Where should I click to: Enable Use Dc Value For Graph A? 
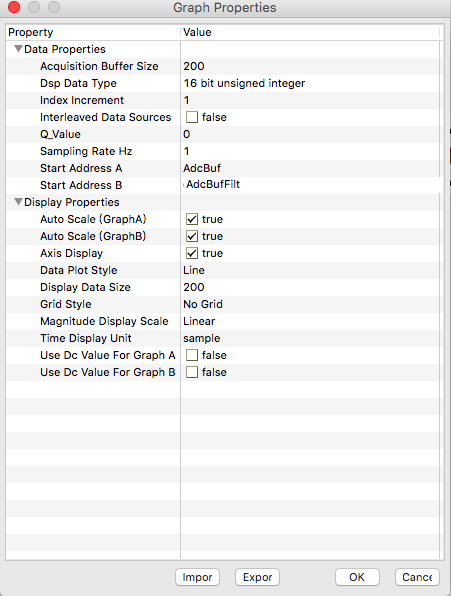click(191, 355)
